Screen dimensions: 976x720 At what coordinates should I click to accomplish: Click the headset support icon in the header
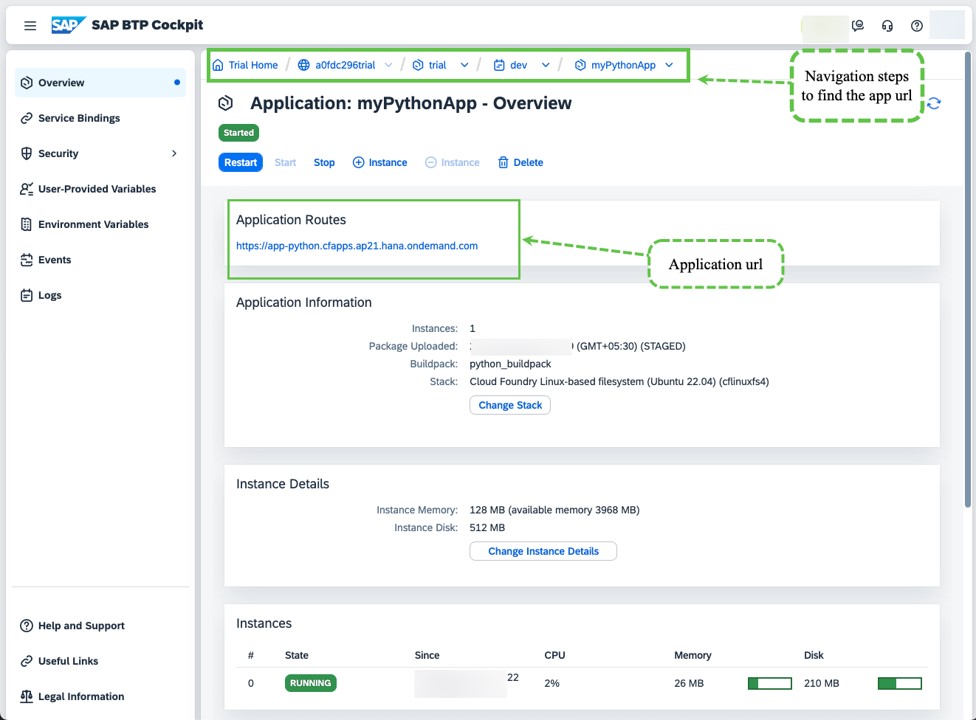887,25
